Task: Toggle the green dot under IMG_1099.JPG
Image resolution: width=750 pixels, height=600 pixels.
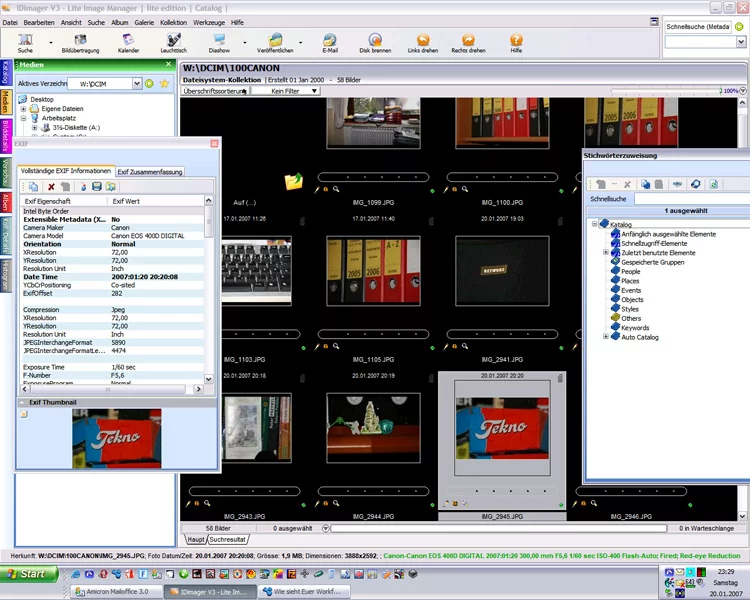Action: (x=432, y=191)
